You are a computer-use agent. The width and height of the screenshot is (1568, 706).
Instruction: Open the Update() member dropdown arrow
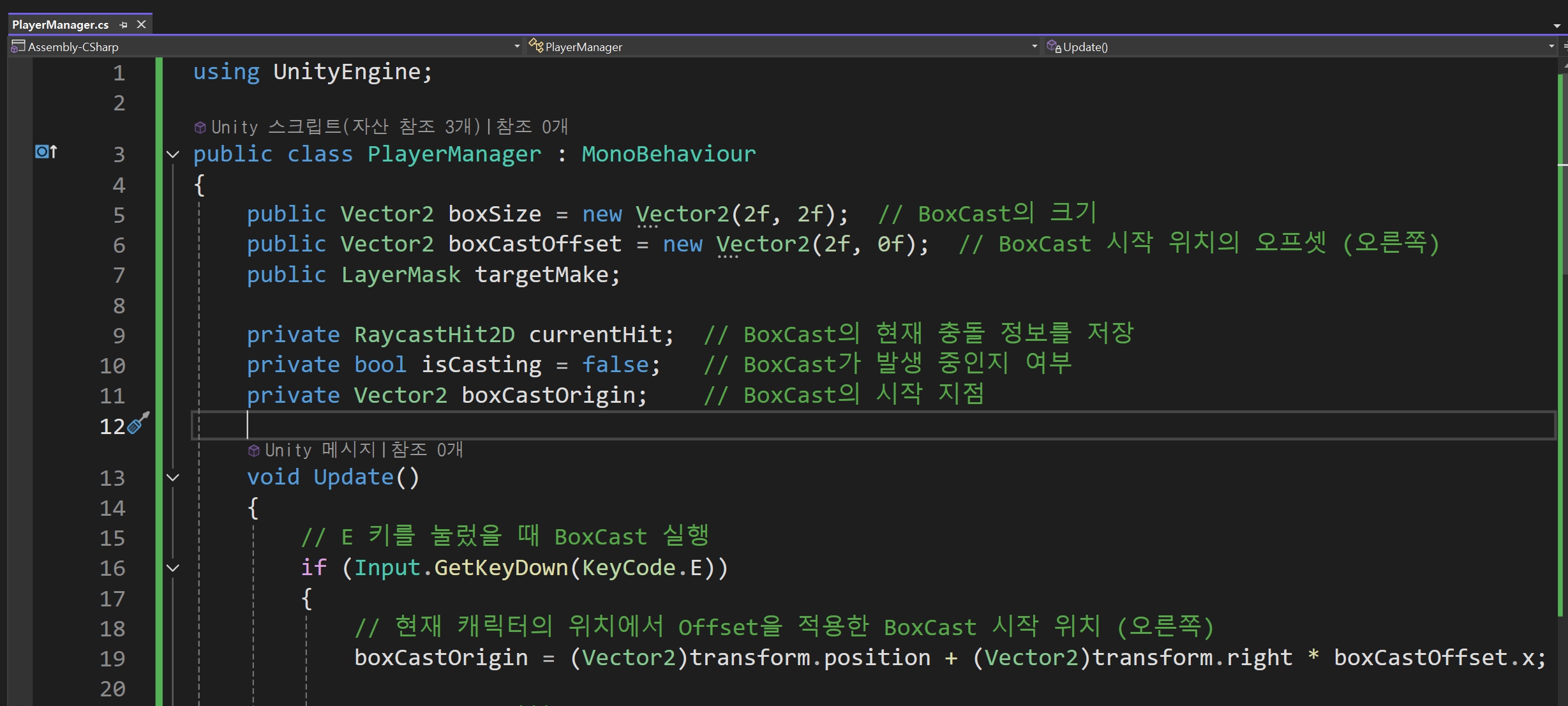[1551, 47]
